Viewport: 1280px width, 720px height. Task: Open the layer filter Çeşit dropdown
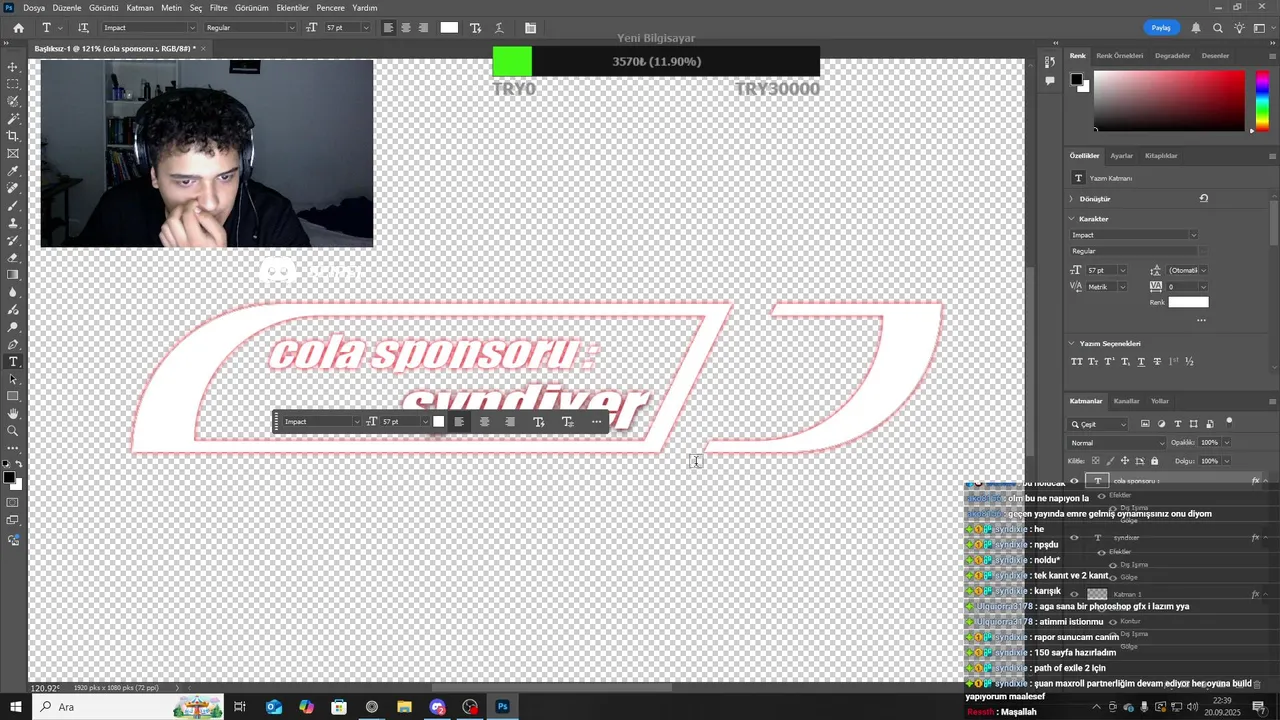click(x=1099, y=424)
